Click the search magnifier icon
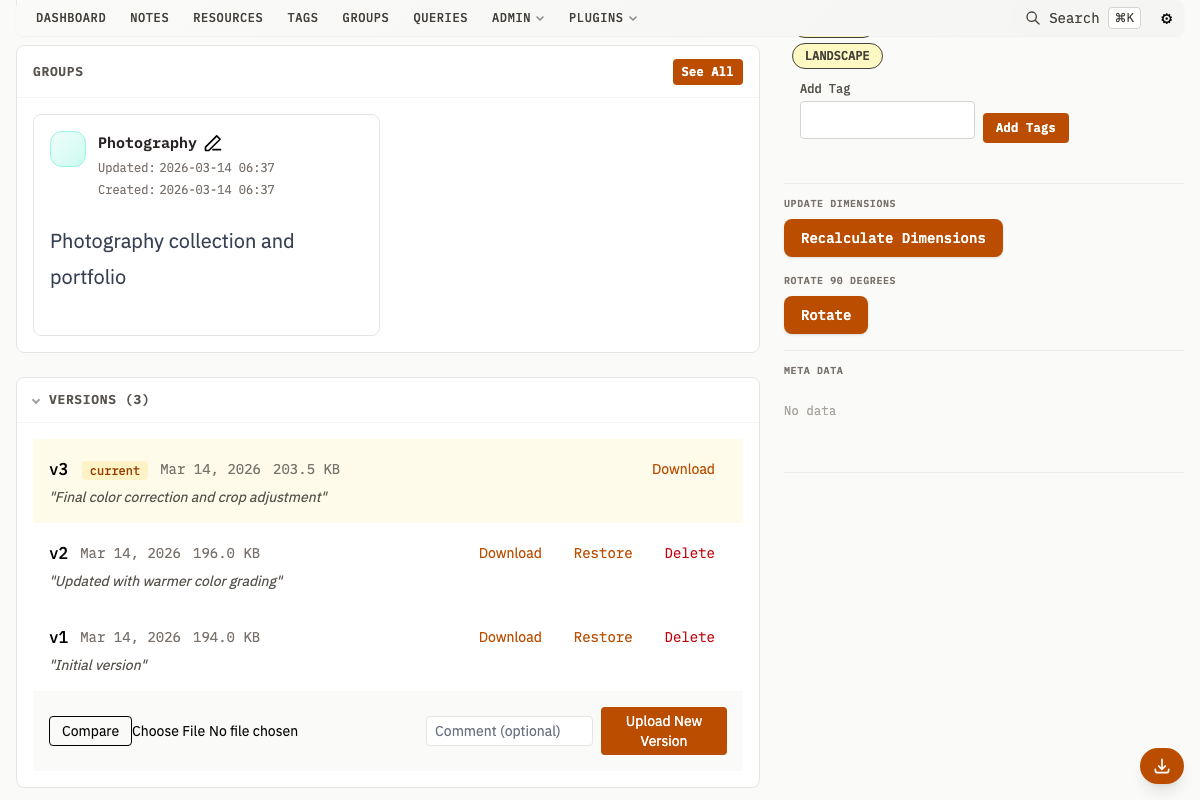The image size is (1200, 800). pyautogui.click(x=1033, y=18)
